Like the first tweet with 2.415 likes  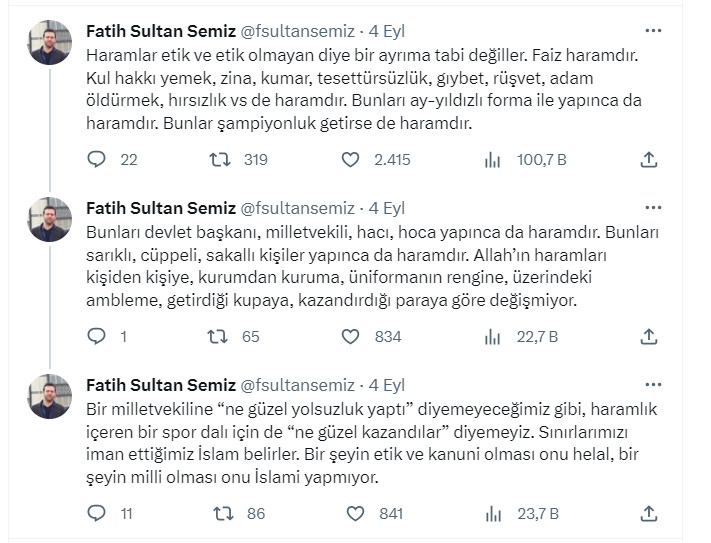point(351,159)
